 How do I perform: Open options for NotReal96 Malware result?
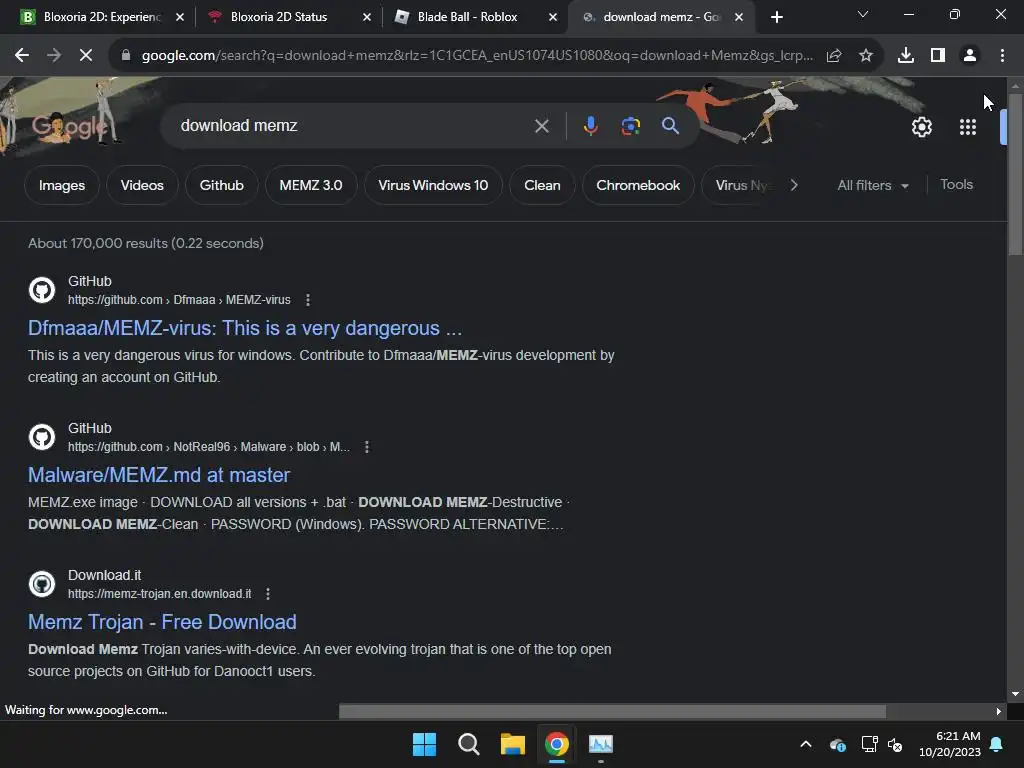coord(367,447)
